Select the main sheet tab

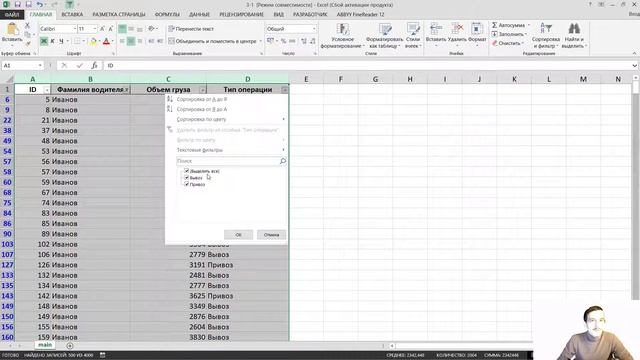pos(45,345)
